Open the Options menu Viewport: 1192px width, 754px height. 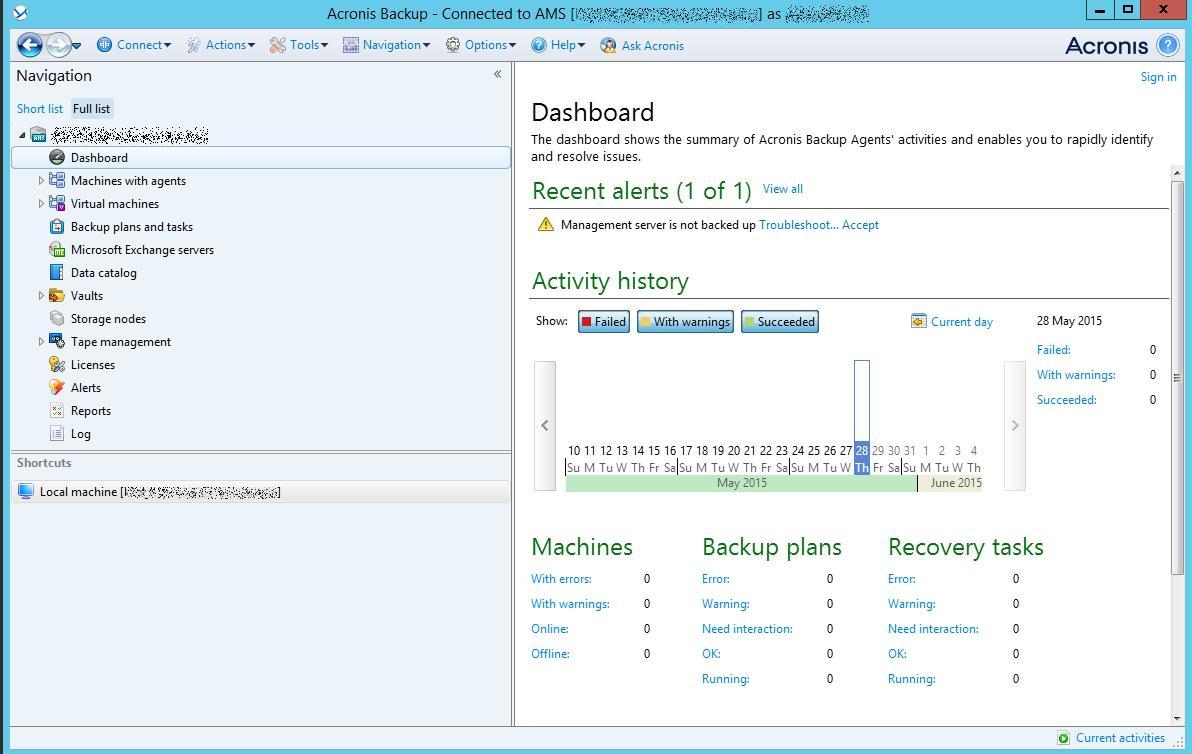coord(480,45)
